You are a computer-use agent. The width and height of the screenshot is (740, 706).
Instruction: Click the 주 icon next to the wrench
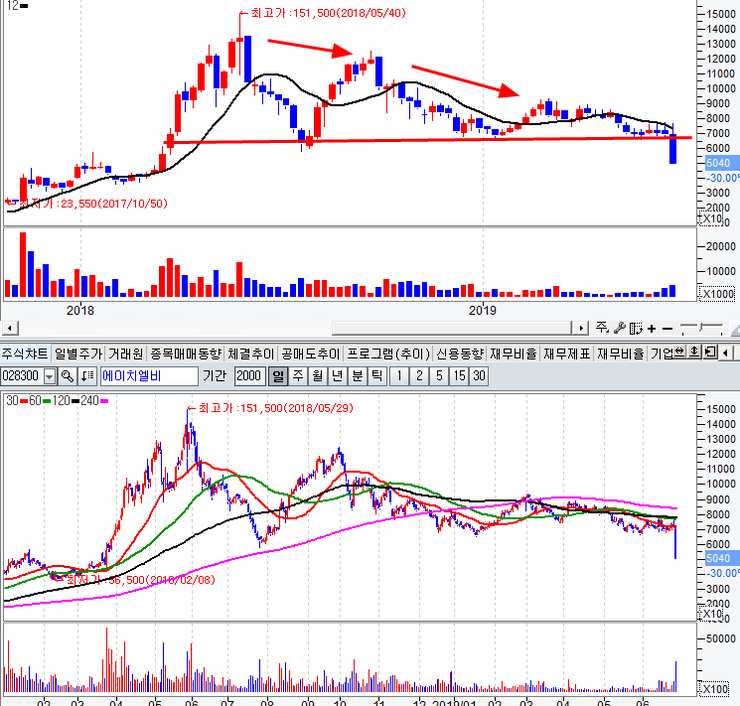(x=602, y=328)
